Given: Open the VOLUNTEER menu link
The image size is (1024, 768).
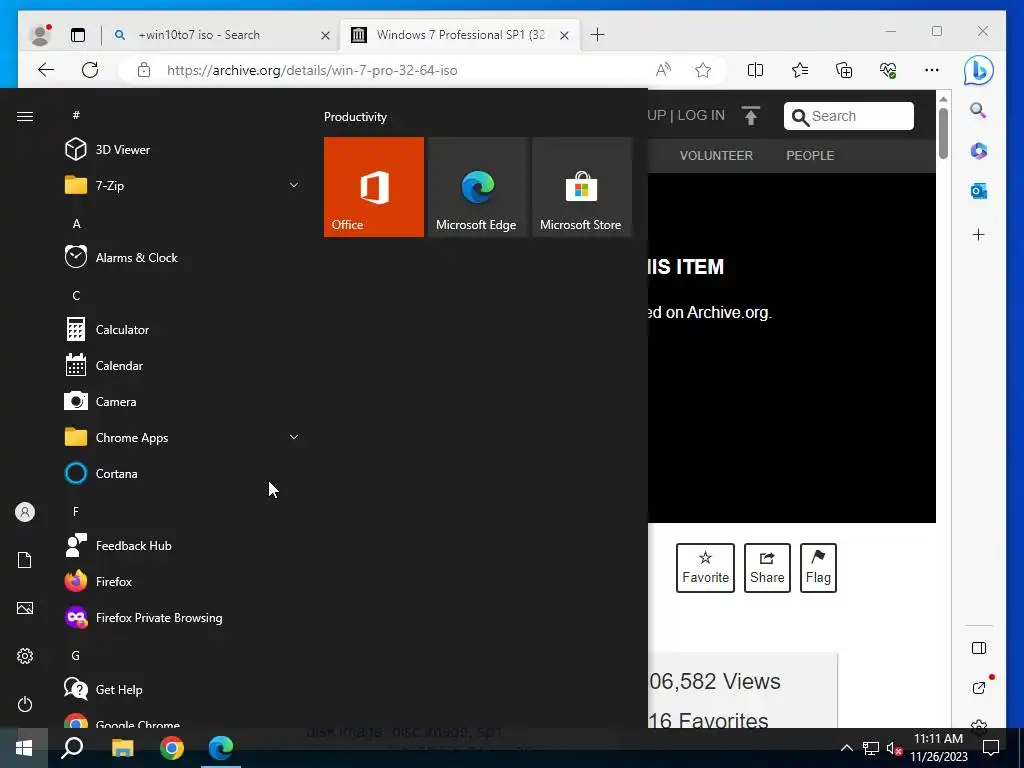Looking at the screenshot, I should tap(716, 155).
